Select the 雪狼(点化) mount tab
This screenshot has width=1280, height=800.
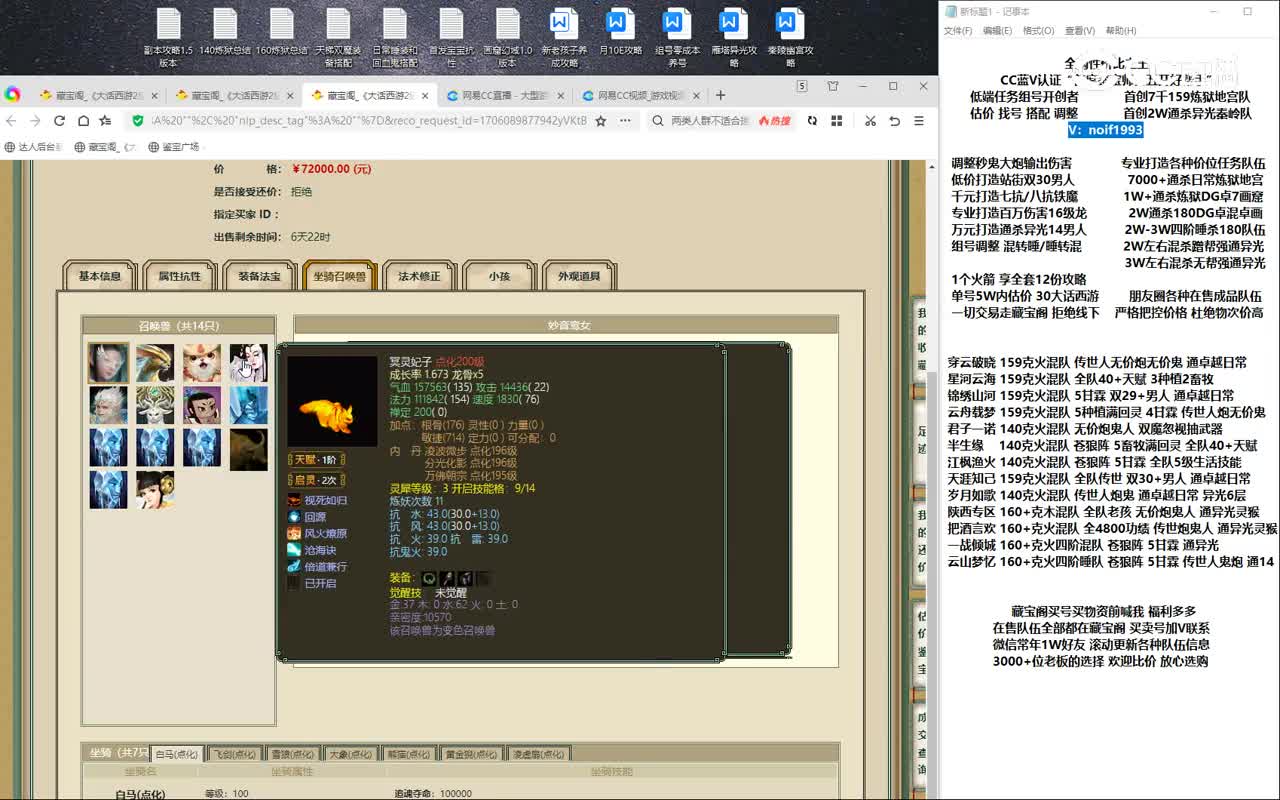coord(294,754)
